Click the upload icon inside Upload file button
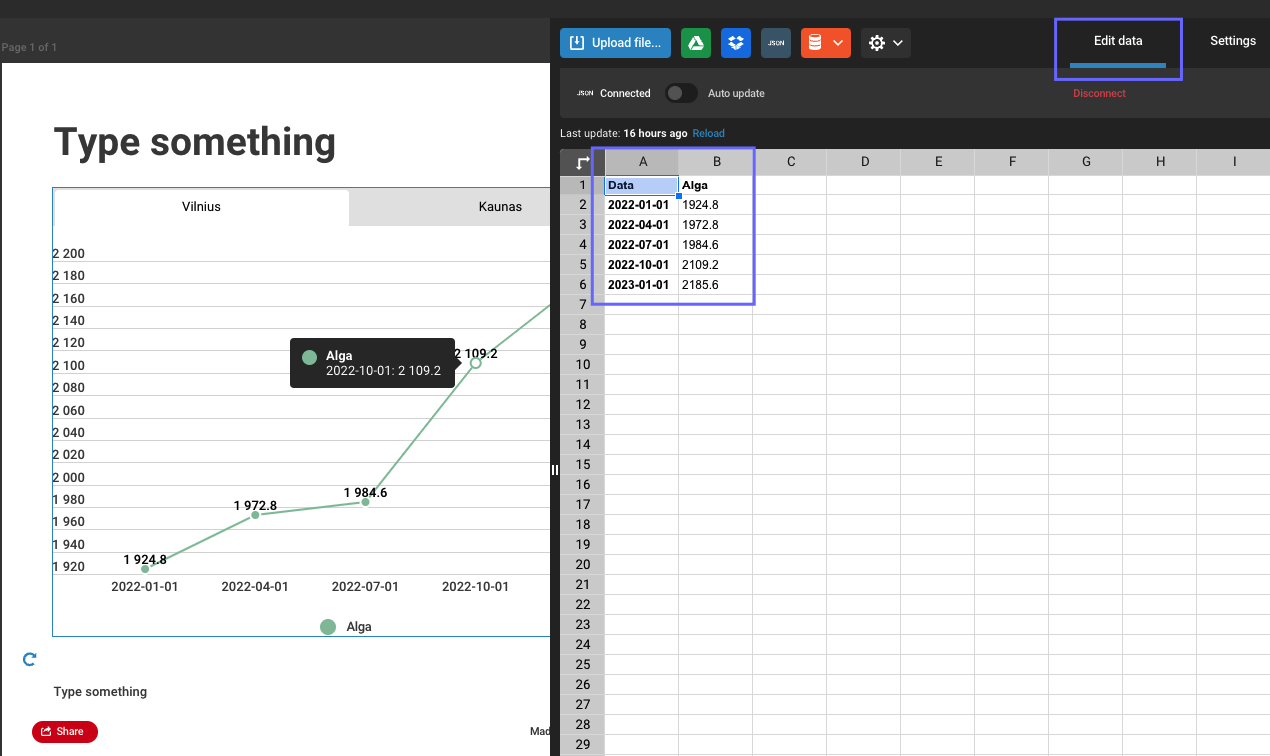 tap(578, 42)
